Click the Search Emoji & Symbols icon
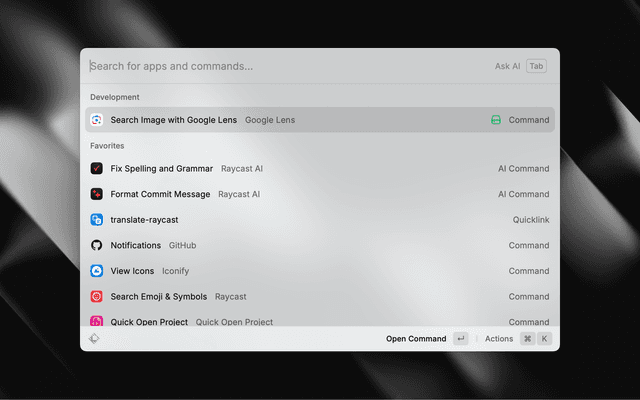The image size is (640, 400). coord(97,296)
